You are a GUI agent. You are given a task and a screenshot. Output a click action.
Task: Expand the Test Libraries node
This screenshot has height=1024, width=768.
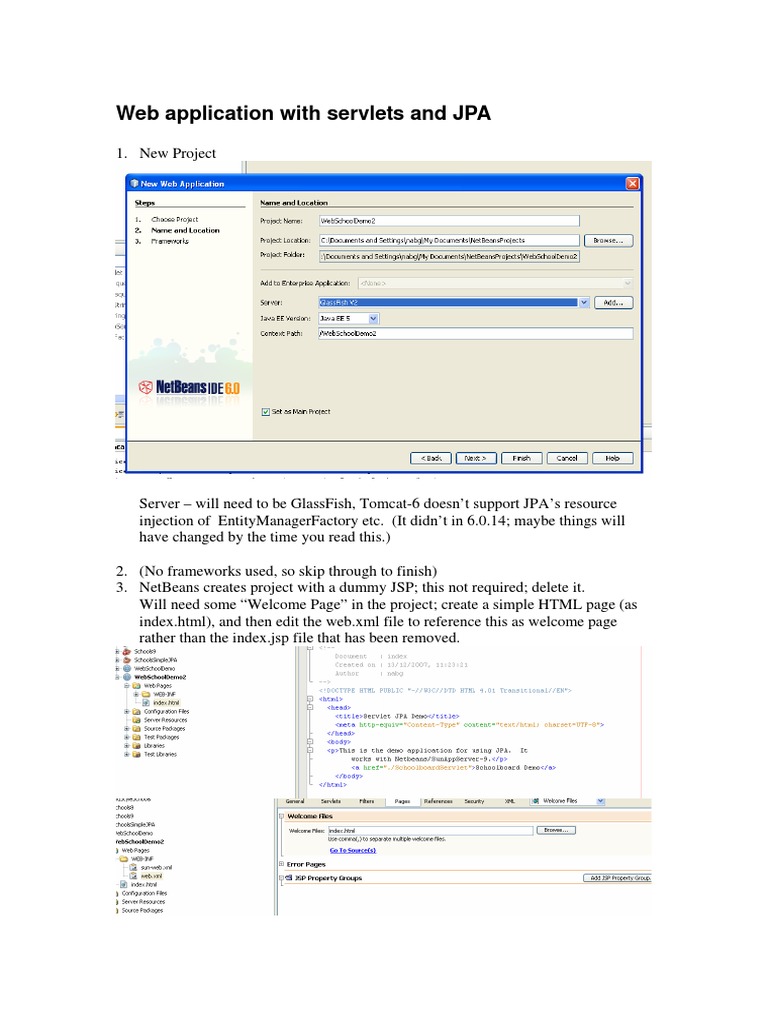pyautogui.click(x=127, y=754)
